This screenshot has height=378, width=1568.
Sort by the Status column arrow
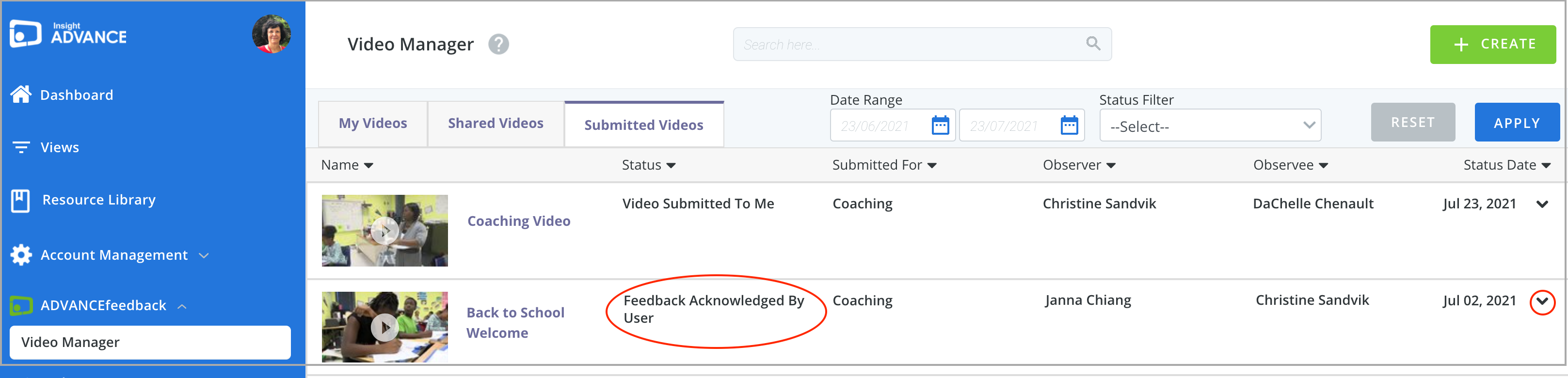coord(671,166)
